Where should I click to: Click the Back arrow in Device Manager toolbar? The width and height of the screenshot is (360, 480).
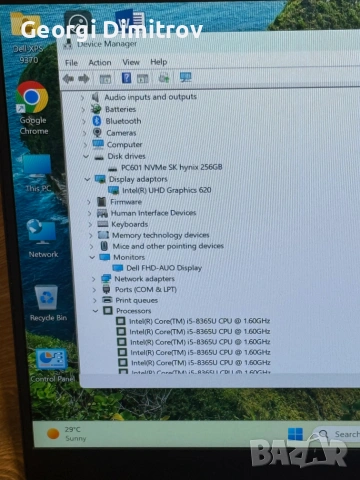click(x=68, y=79)
